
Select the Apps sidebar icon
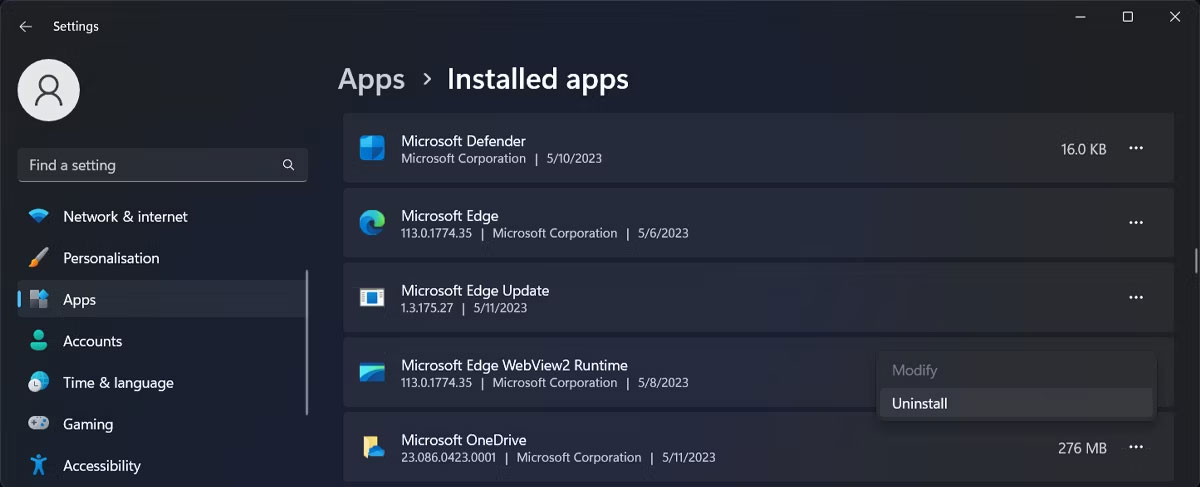click(x=39, y=300)
